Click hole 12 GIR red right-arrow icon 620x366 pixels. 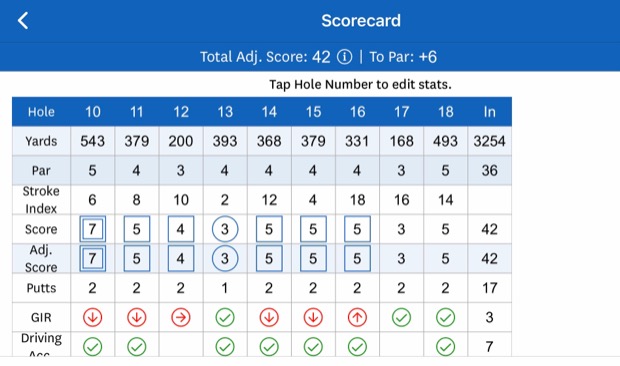tap(181, 317)
